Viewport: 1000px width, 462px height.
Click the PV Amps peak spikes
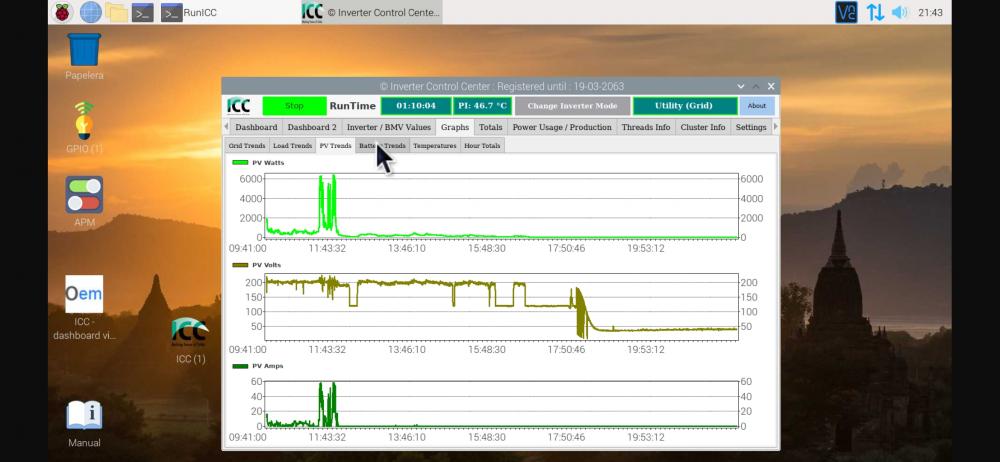(x=327, y=404)
